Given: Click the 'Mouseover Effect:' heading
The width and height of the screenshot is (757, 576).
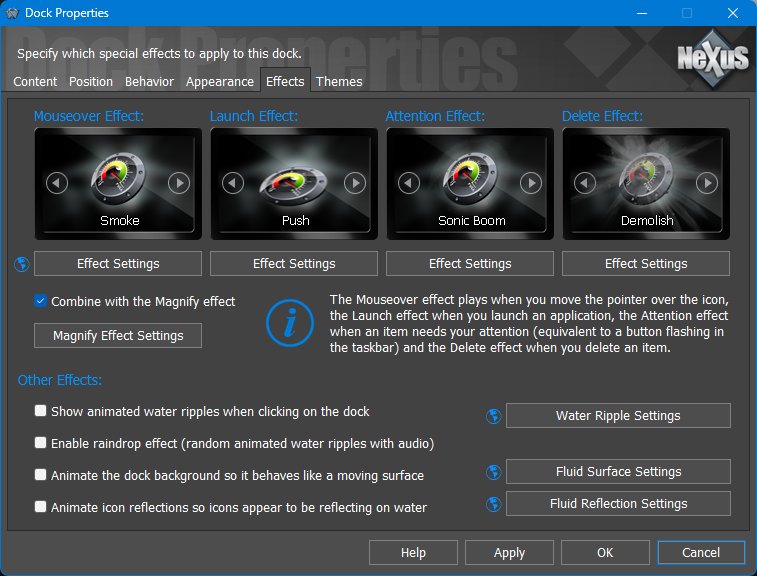Looking at the screenshot, I should pos(89,116).
